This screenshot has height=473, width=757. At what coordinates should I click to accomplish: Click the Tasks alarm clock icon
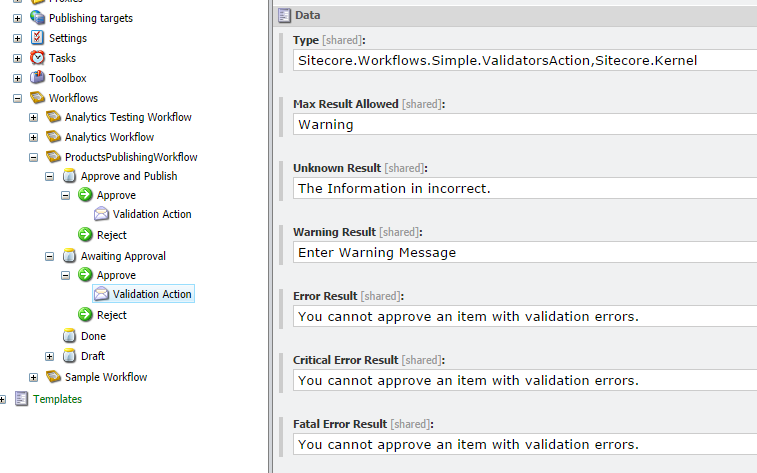[37, 58]
